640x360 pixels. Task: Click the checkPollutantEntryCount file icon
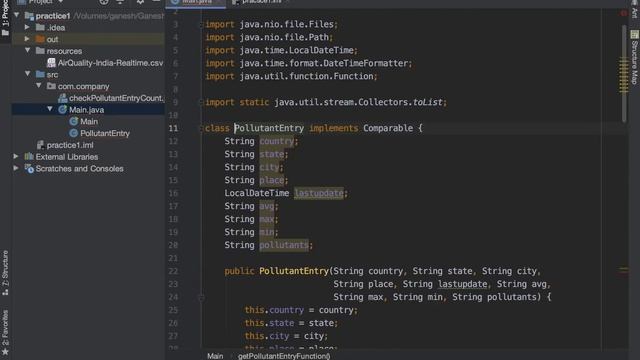[62, 98]
